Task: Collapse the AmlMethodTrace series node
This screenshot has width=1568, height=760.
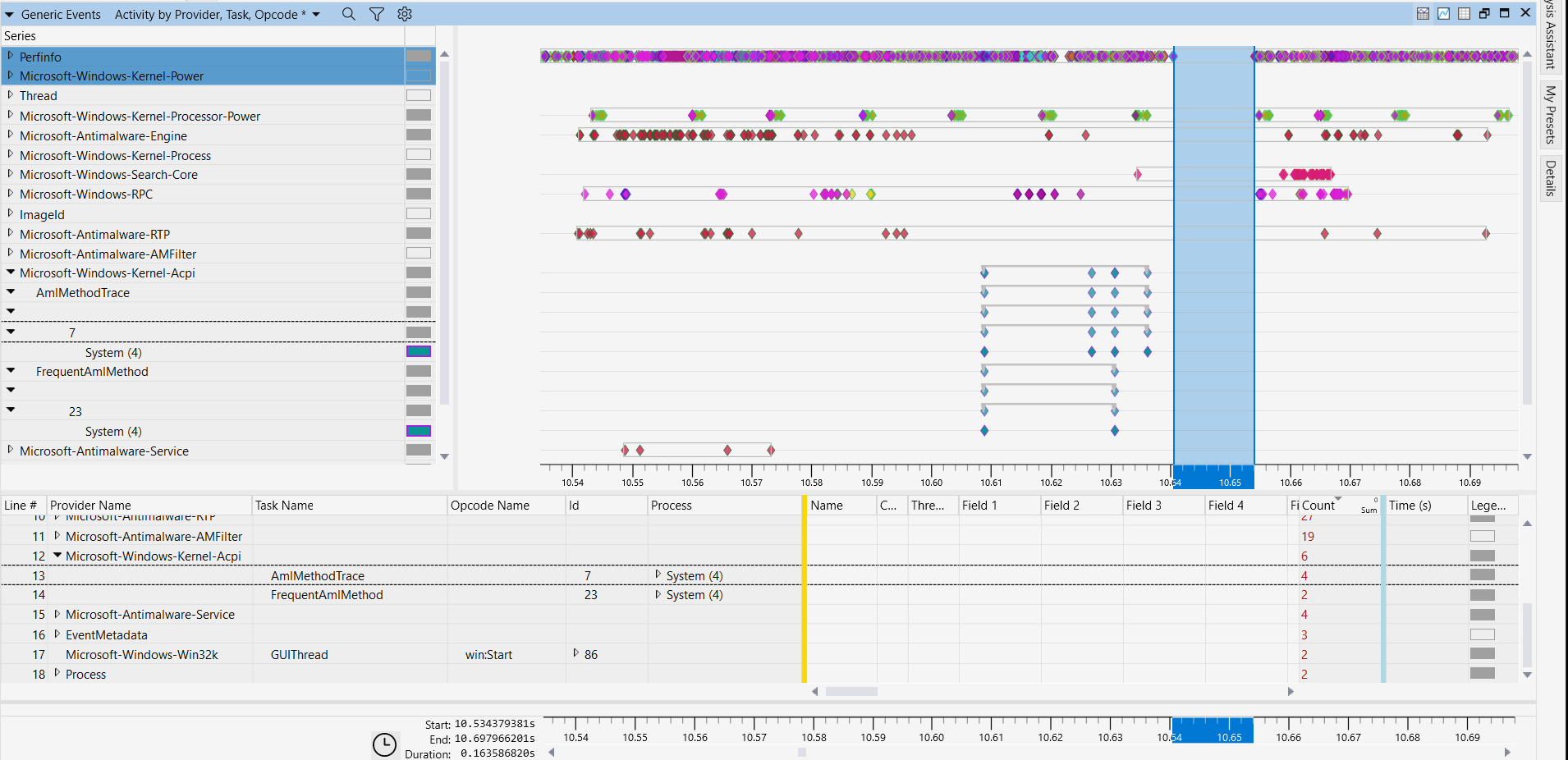Action: 11,292
